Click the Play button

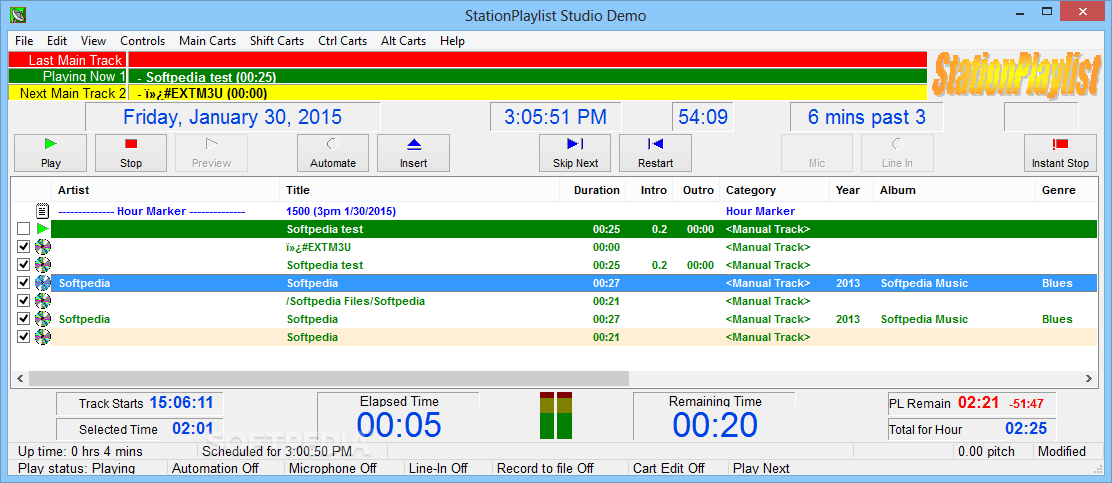(50, 152)
